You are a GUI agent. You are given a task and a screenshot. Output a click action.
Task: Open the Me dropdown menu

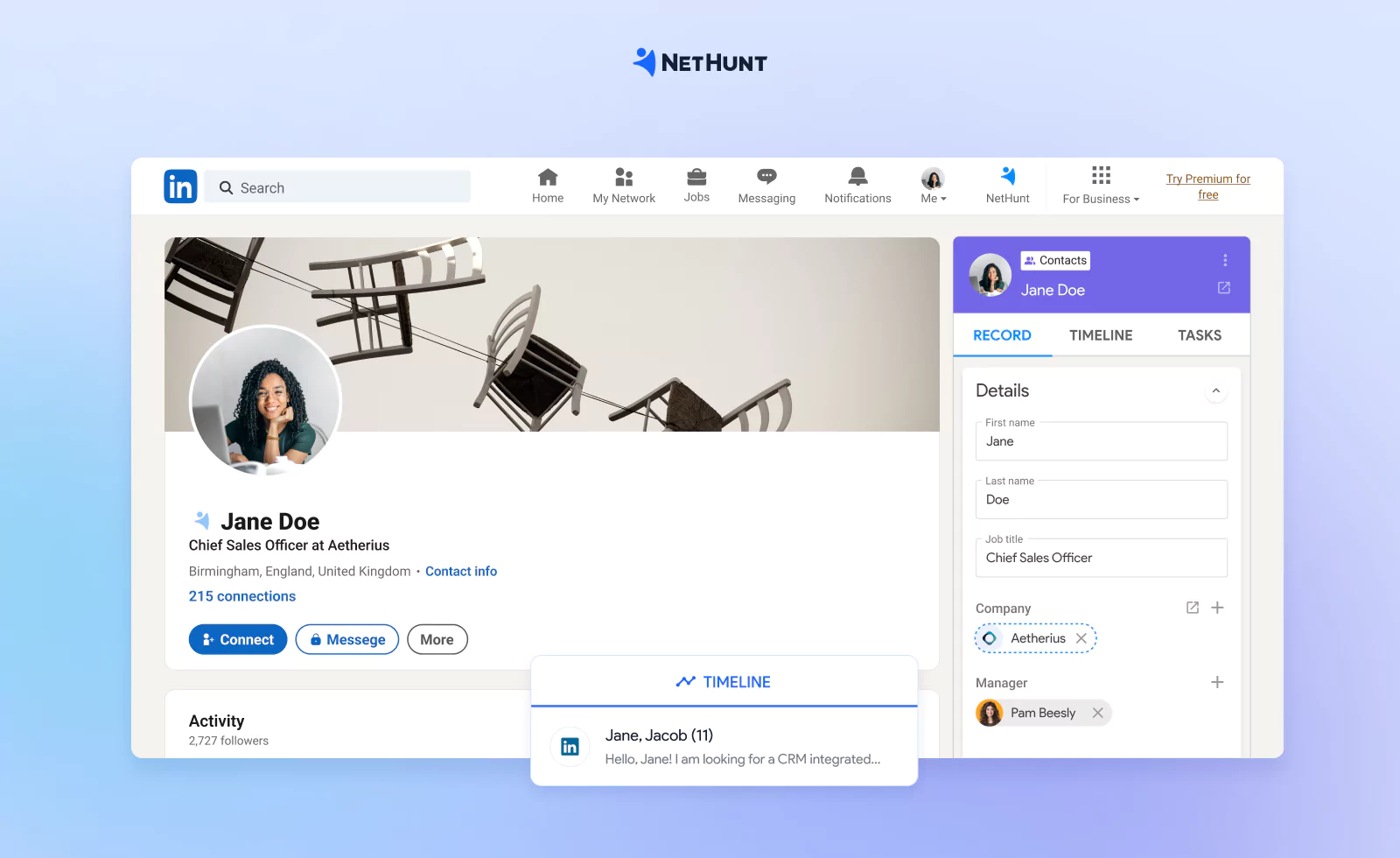point(933,184)
